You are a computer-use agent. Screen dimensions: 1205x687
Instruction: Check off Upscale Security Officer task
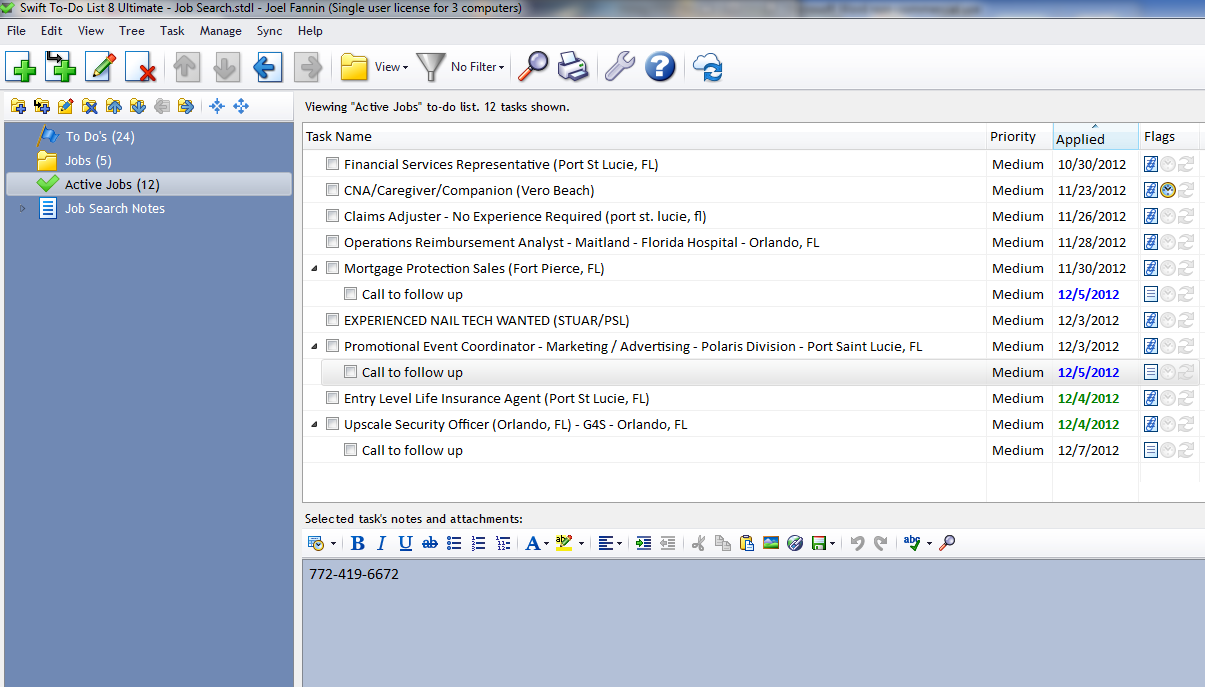click(333, 424)
